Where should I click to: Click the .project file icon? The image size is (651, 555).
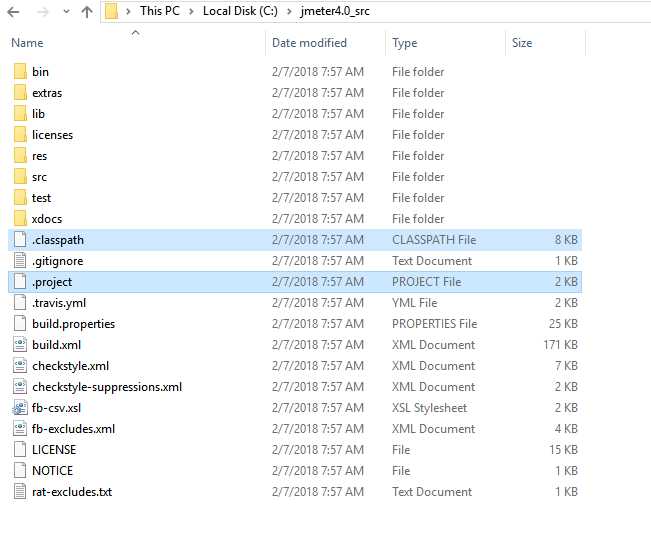click(20, 281)
